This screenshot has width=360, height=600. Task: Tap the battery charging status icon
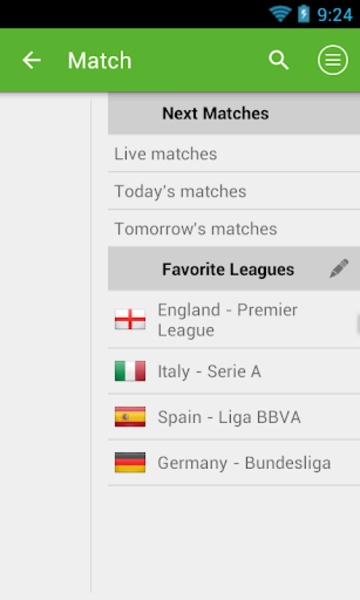(303, 14)
